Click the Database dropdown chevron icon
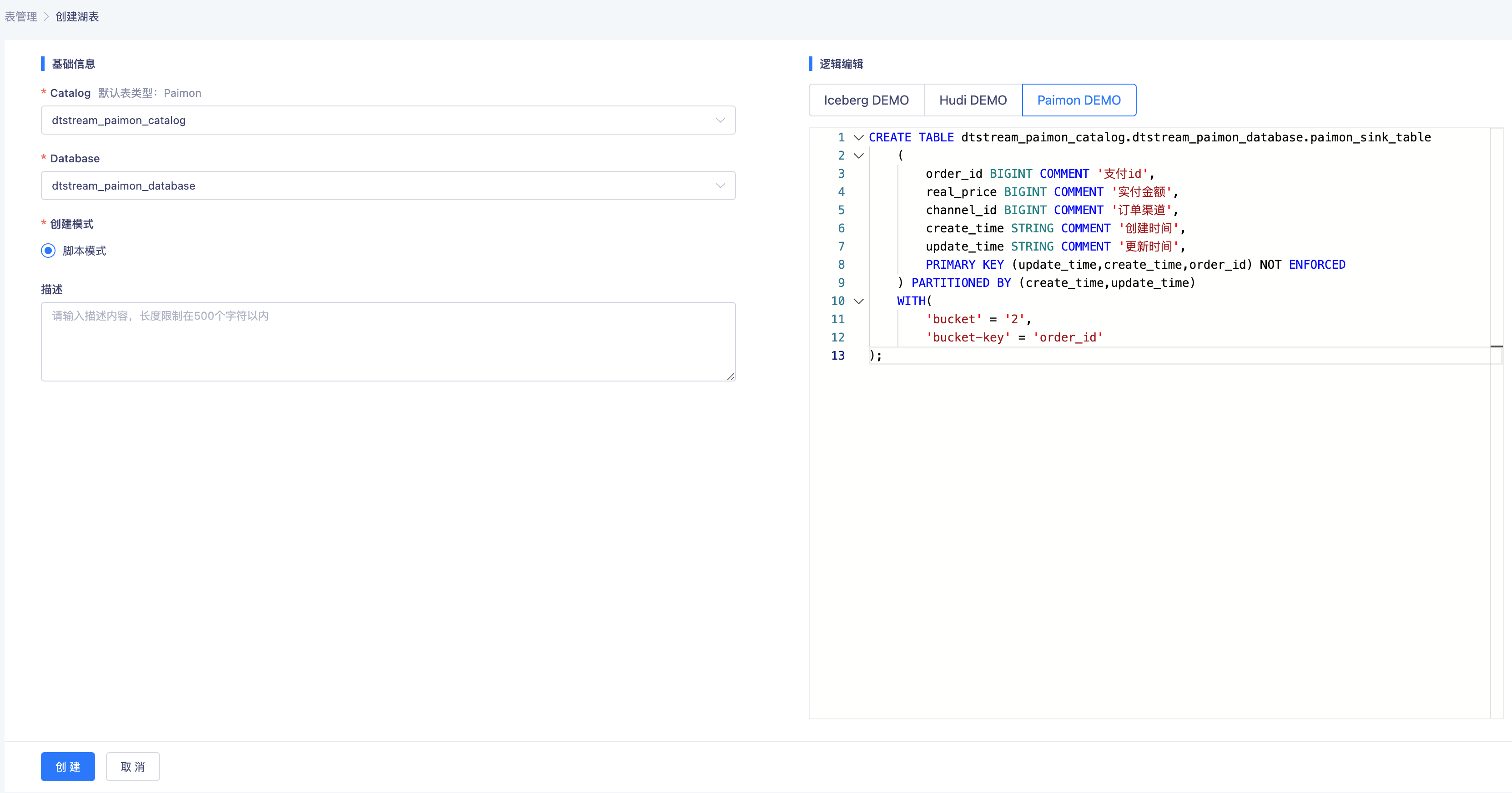 [720, 186]
